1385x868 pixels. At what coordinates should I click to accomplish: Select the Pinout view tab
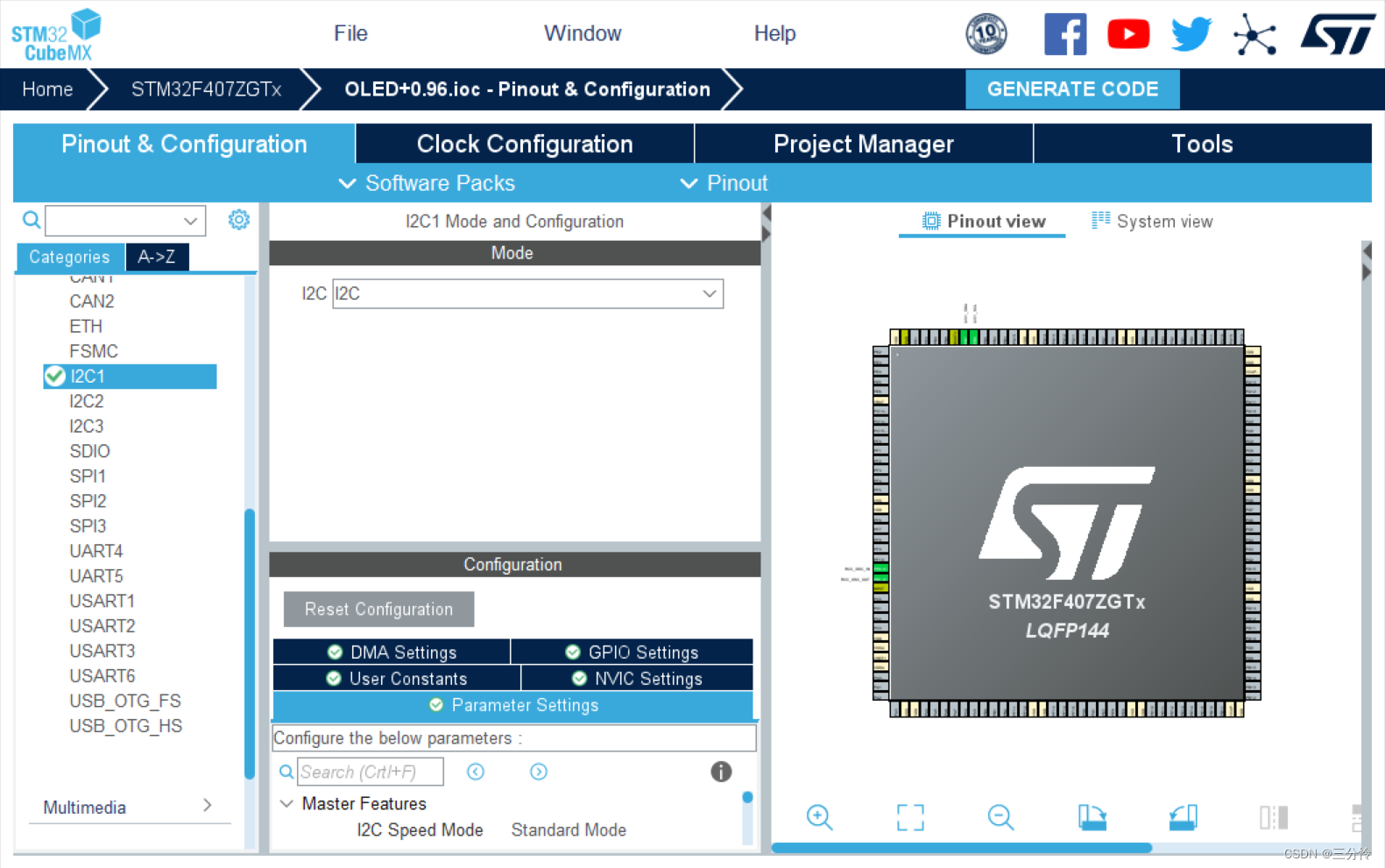[x=983, y=221]
